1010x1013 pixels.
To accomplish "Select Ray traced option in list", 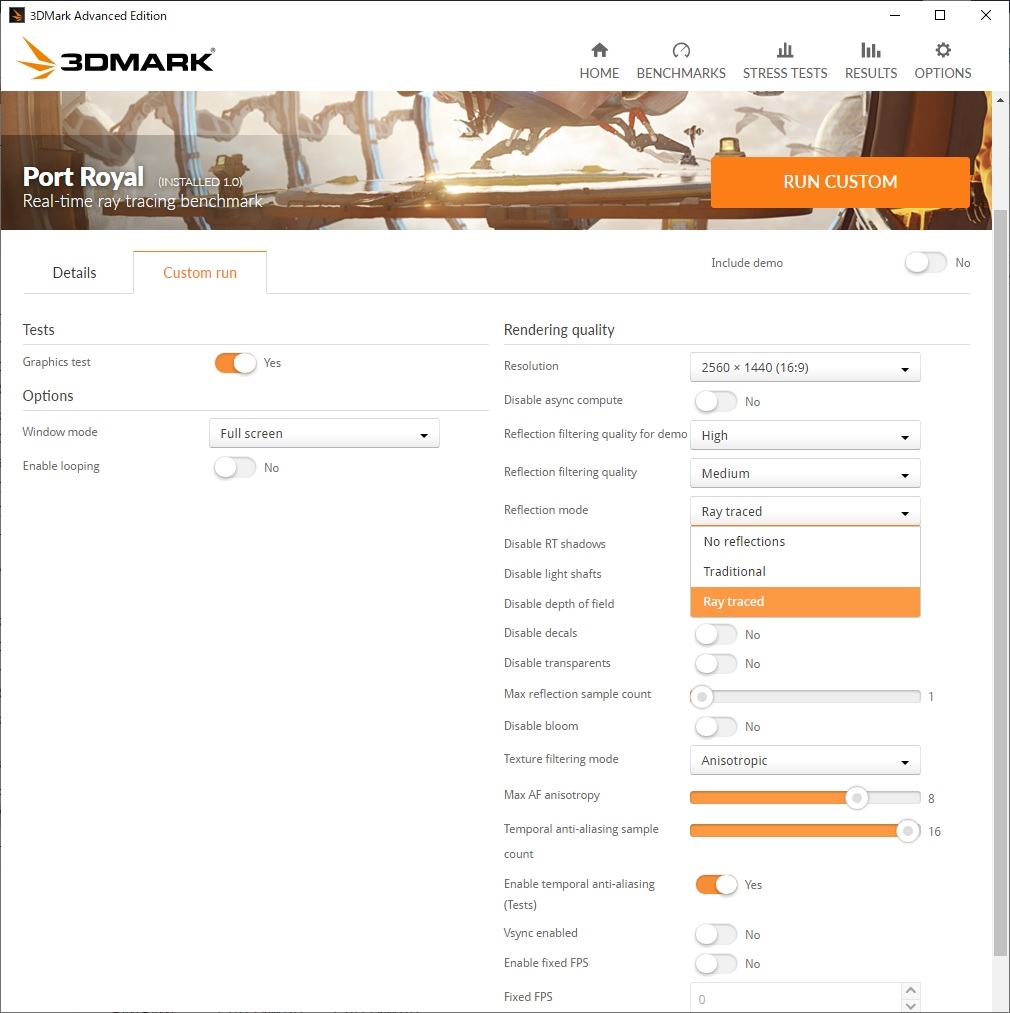I will [805, 601].
